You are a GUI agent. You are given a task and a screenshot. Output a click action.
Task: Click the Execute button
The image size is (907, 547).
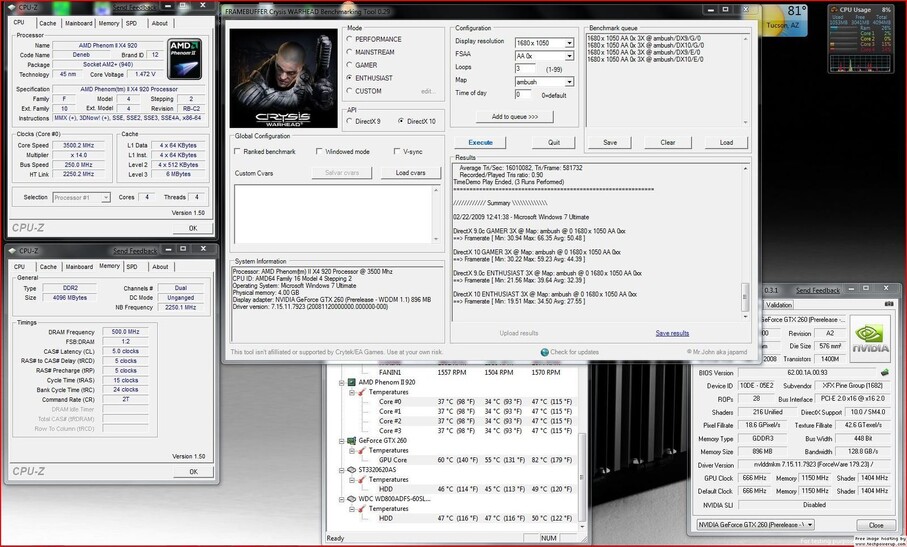[x=480, y=142]
